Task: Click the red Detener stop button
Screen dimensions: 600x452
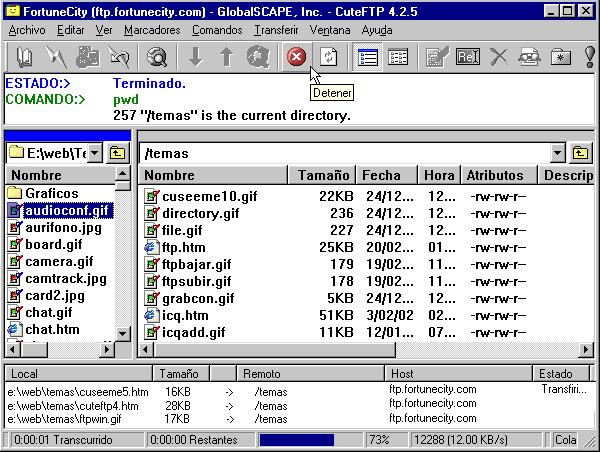Action: point(296,57)
